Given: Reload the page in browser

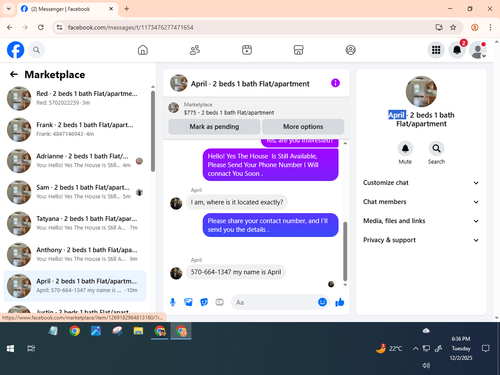Looking at the screenshot, I should click(x=41, y=27).
